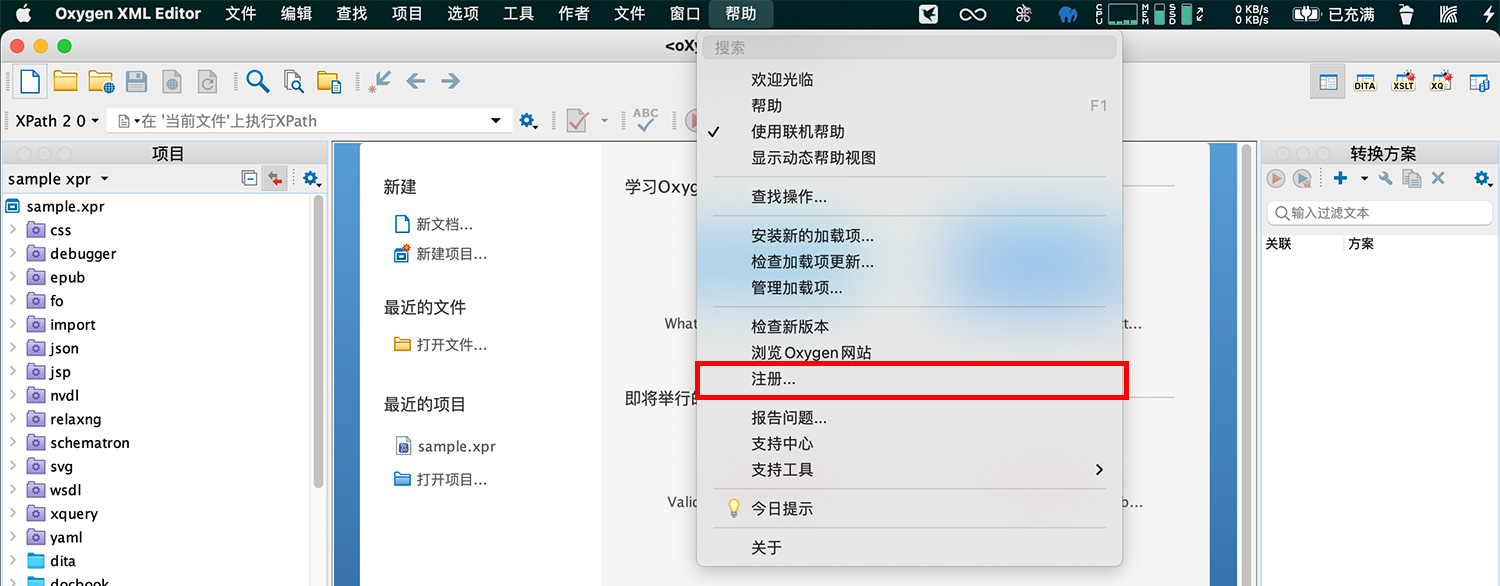
Task: Click the Save floppy disk icon
Action: 136,82
